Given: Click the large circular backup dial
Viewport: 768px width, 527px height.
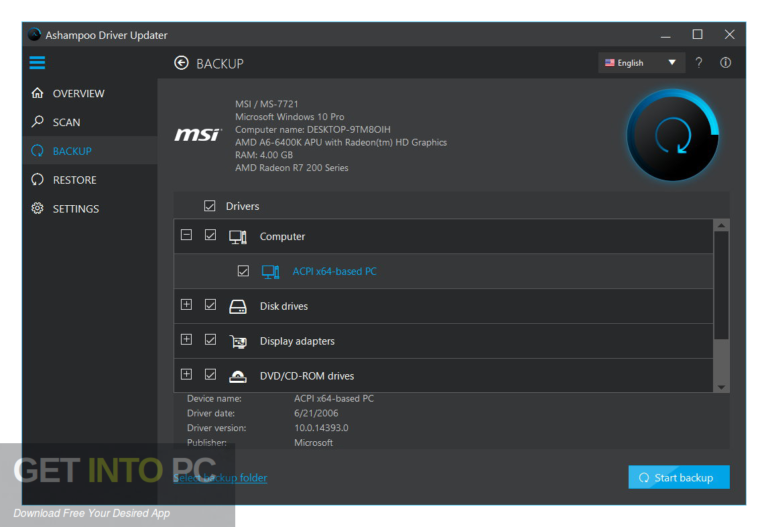Looking at the screenshot, I should pyautogui.click(x=672, y=135).
